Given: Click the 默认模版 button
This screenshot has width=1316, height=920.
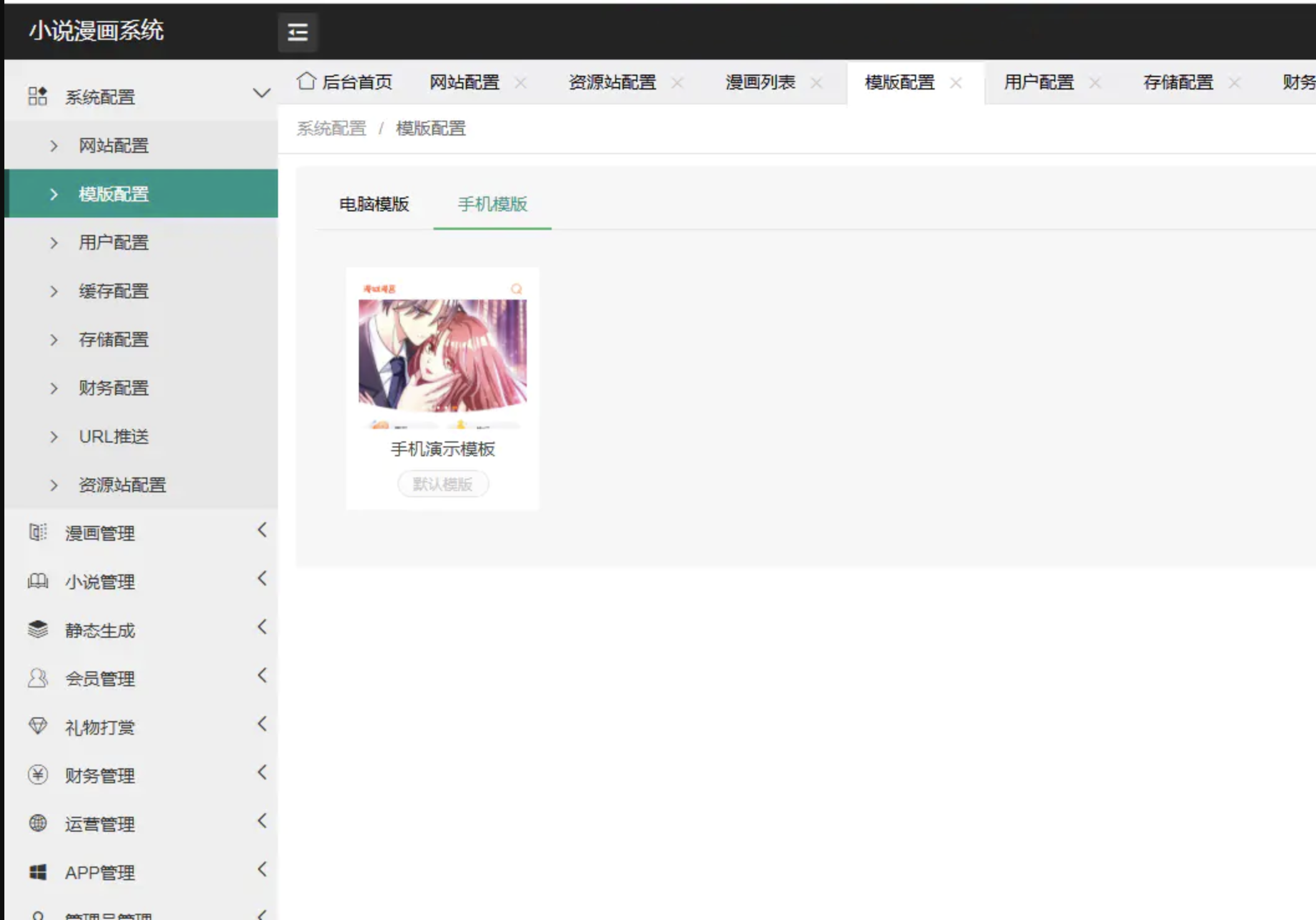Looking at the screenshot, I should [443, 484].
